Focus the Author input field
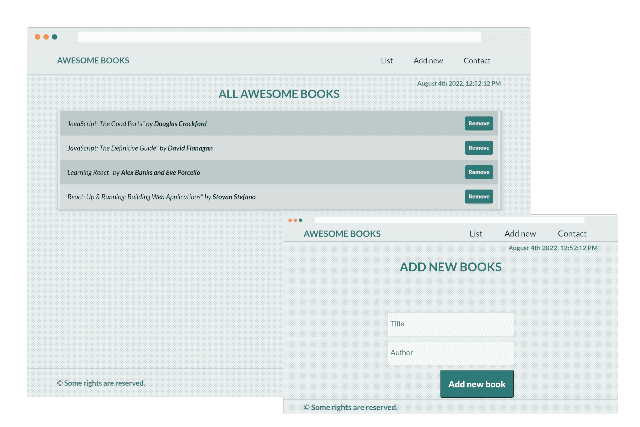The height and width of the screenshot is (427, 640). (x=450, y=353)
